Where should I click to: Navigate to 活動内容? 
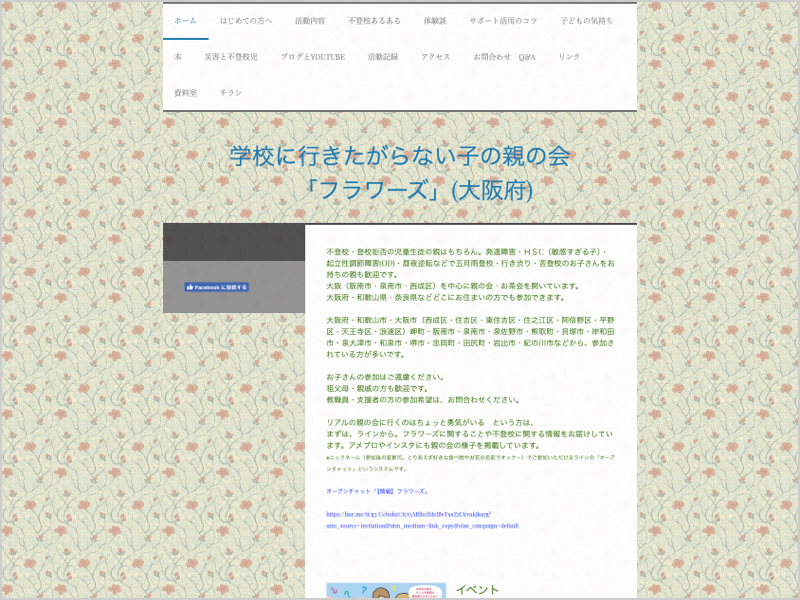coord(310,21)
